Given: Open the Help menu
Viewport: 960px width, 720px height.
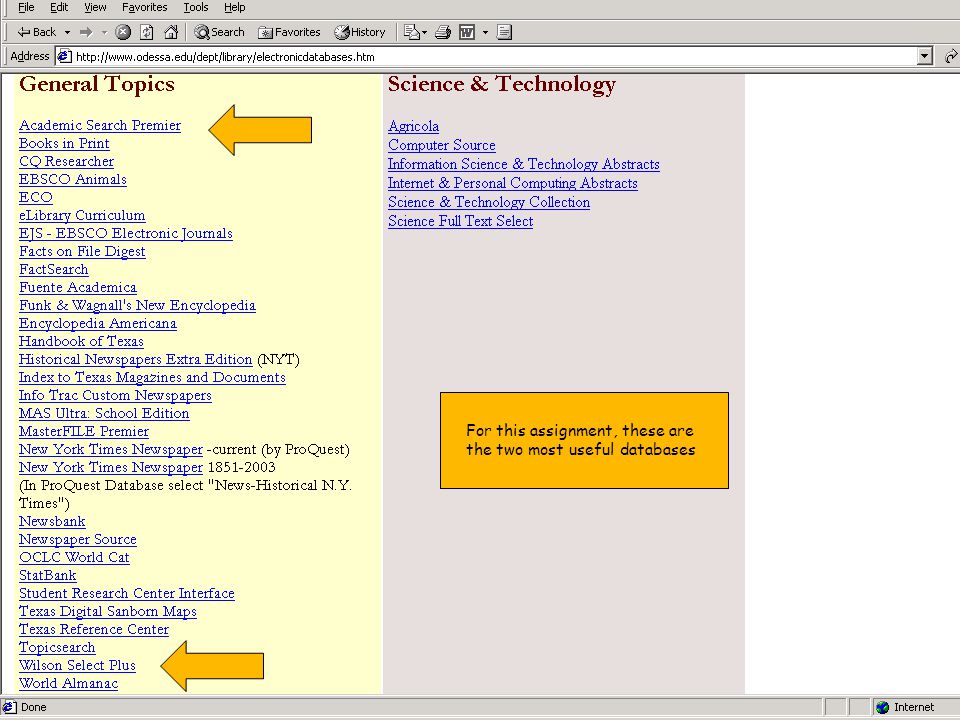Looking at the screenshot, I should [x=234, y=7].
